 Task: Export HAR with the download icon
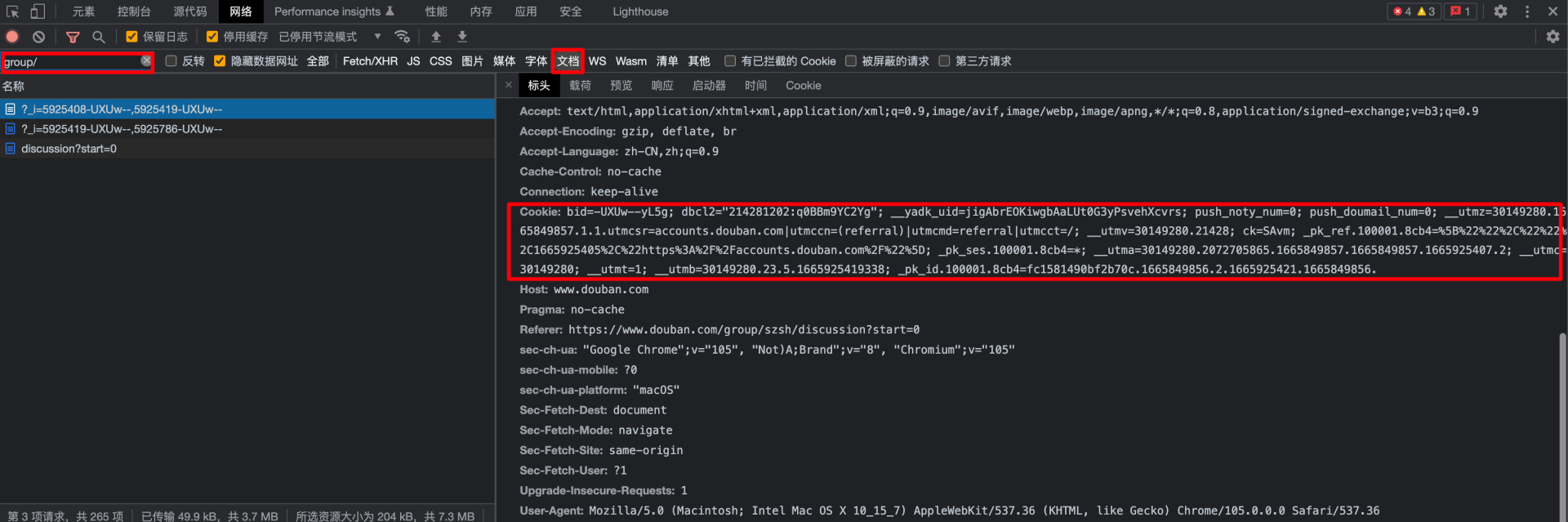[462, 37]
